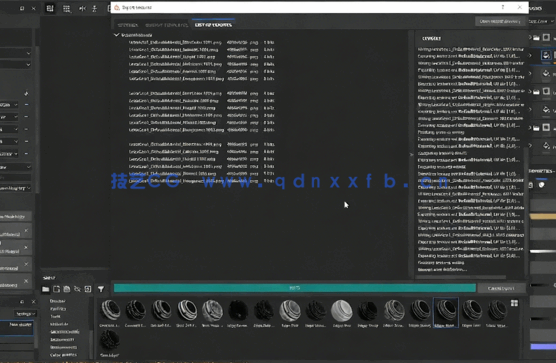Click the shelf hide search icon

tap(77, 289)
